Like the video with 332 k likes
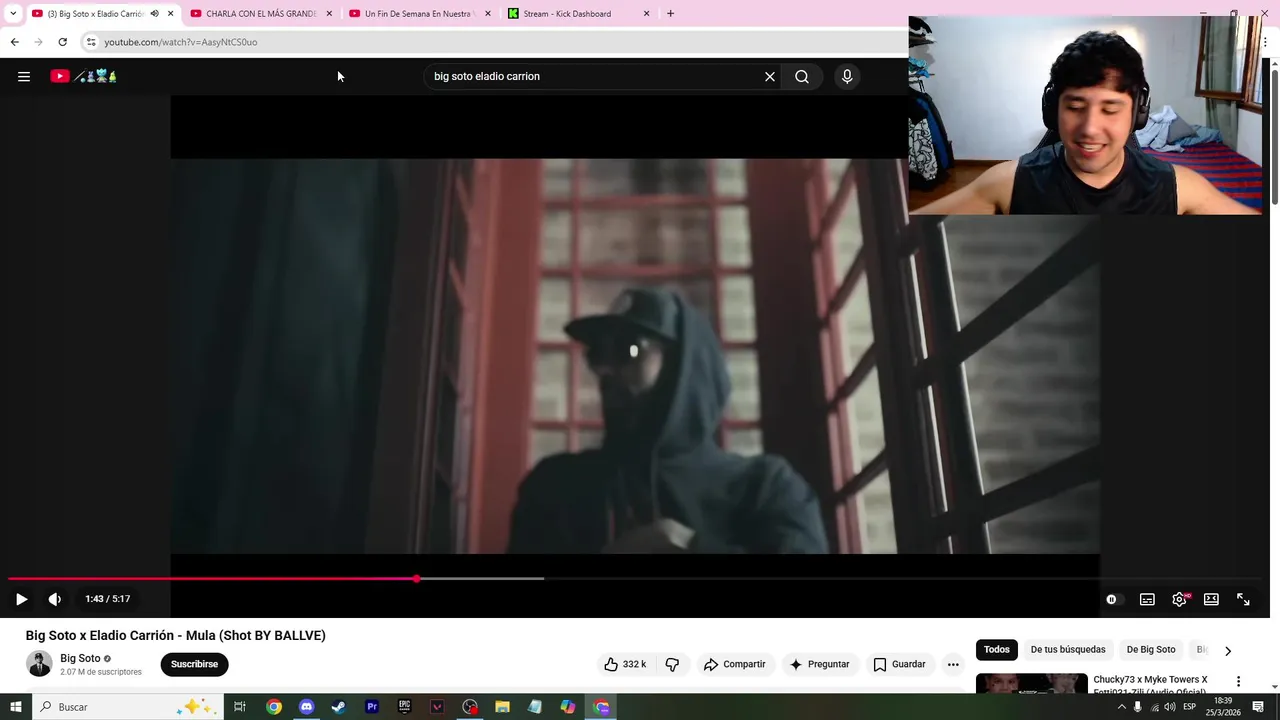 pos(625,664)
